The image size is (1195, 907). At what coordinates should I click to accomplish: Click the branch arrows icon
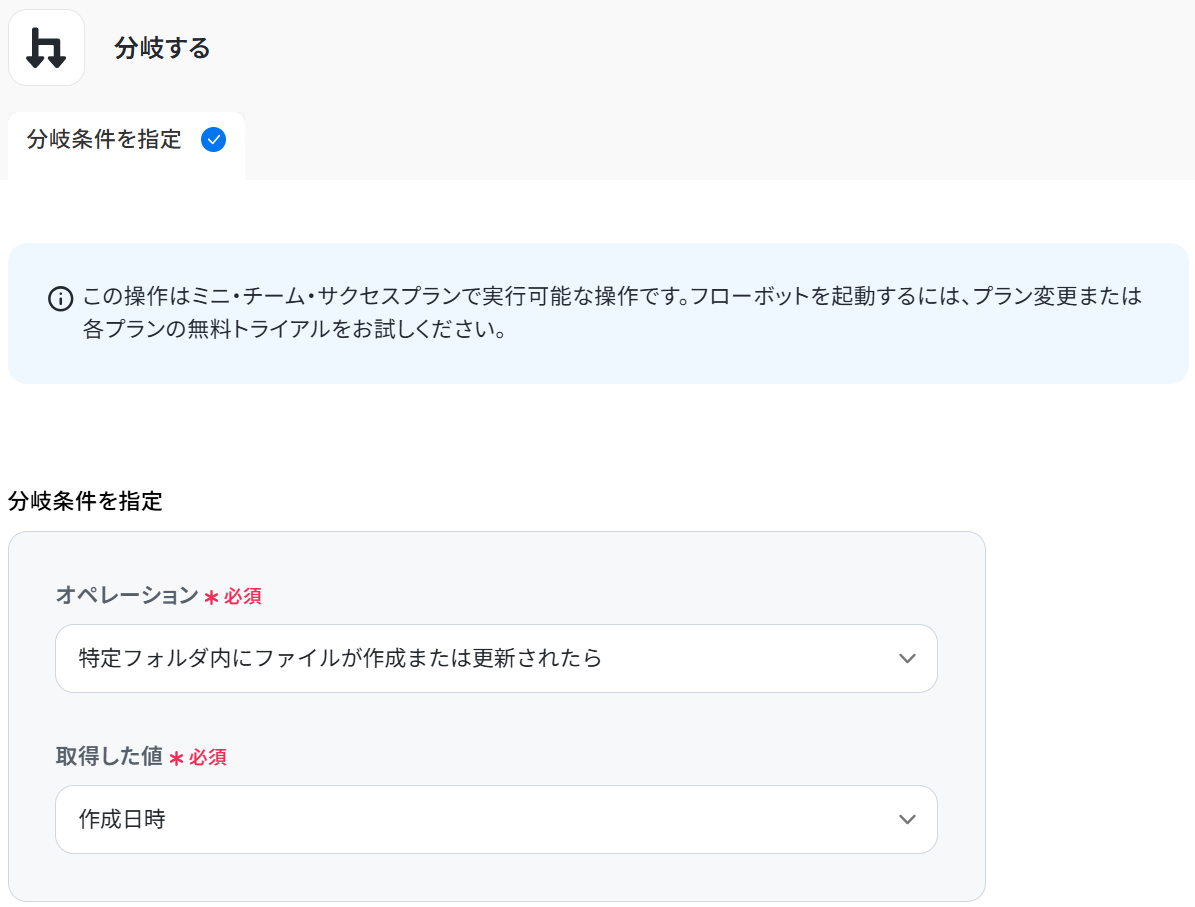coord(46,48)
